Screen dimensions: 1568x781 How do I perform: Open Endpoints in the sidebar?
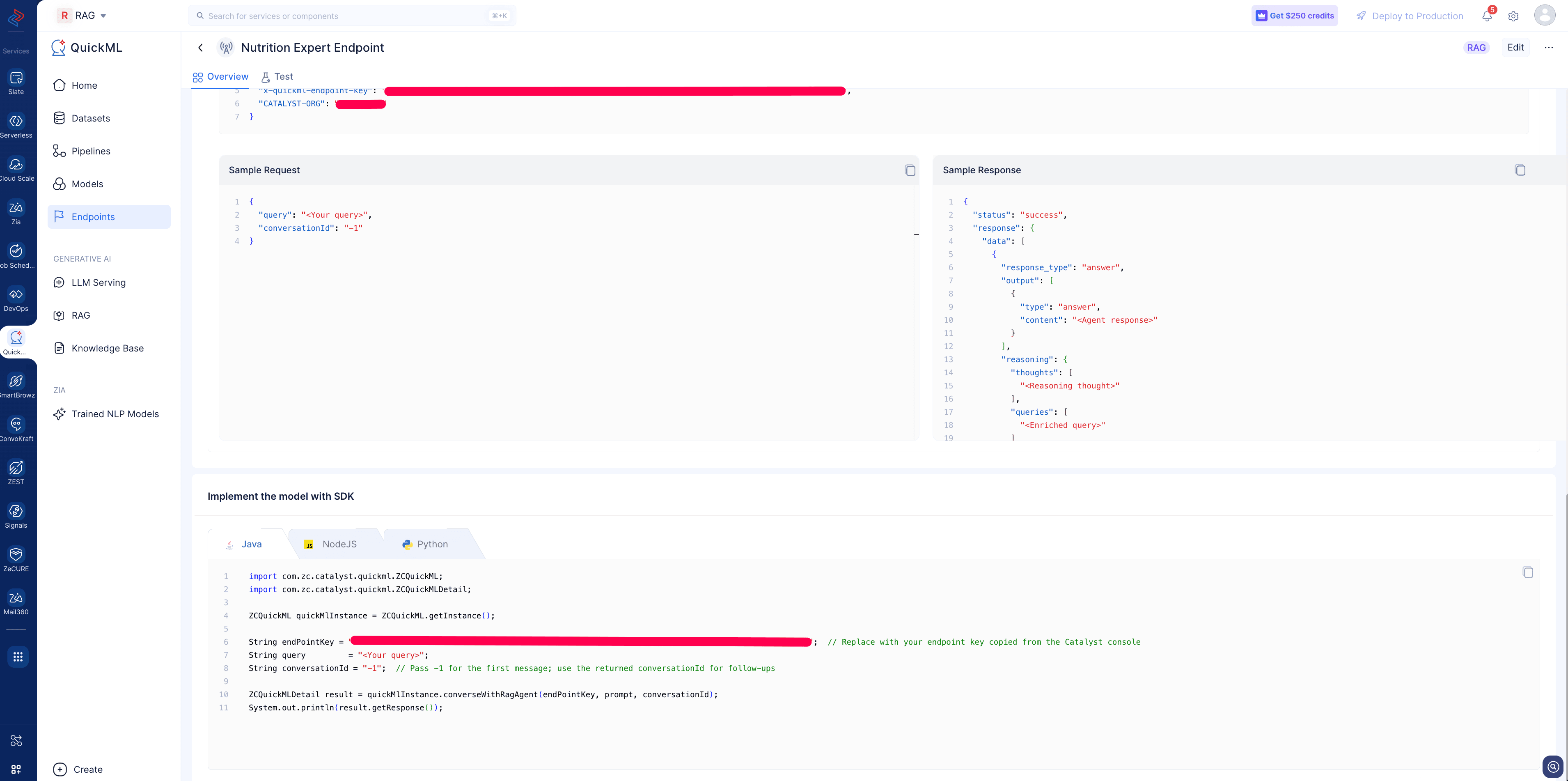pos(109,217)
